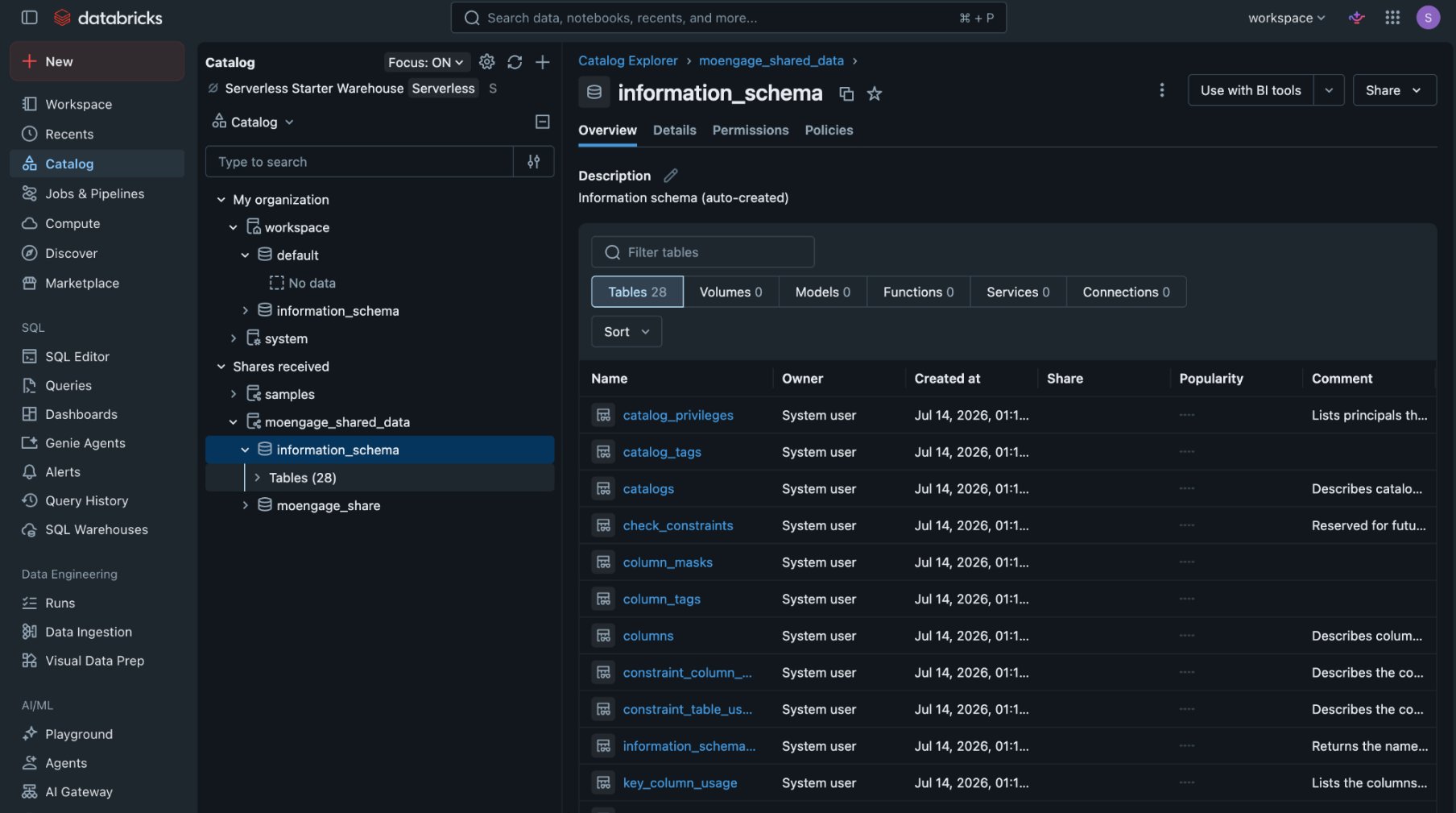Expand the samples catalog node
The width and height of the screenshot is (1456, 813).
click(x=234, y=394)
